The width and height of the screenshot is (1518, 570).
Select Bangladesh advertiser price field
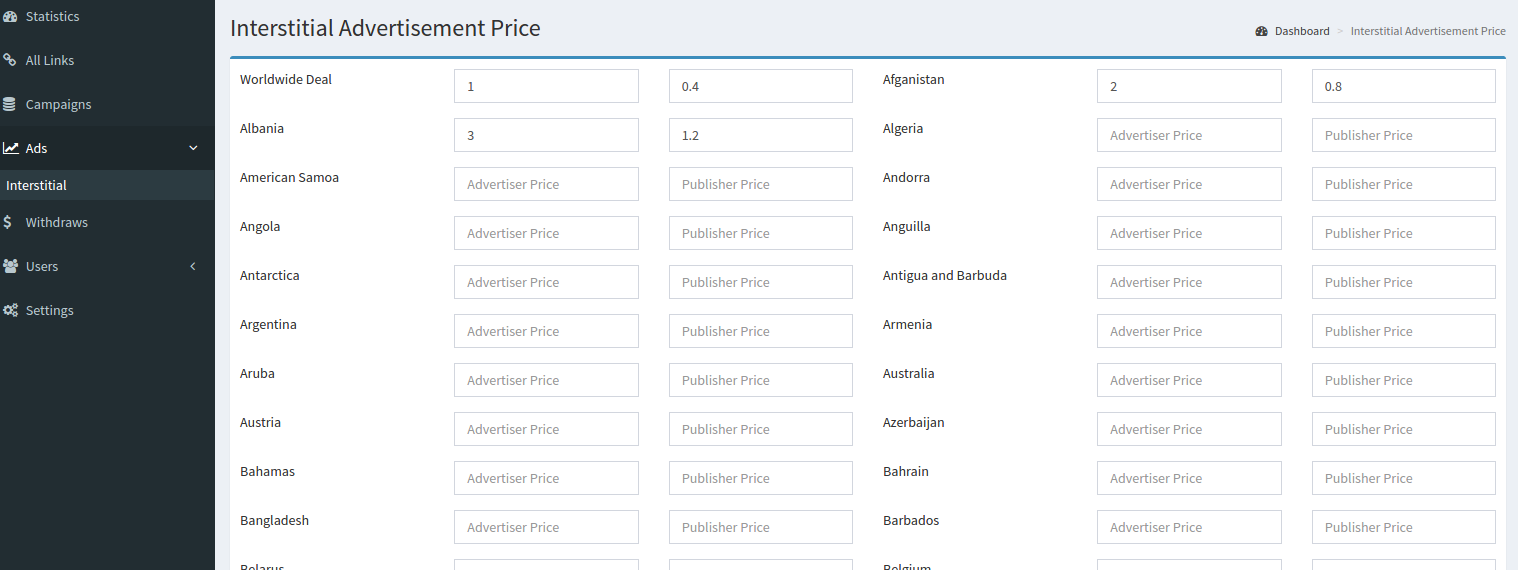(x=546, y=528)
